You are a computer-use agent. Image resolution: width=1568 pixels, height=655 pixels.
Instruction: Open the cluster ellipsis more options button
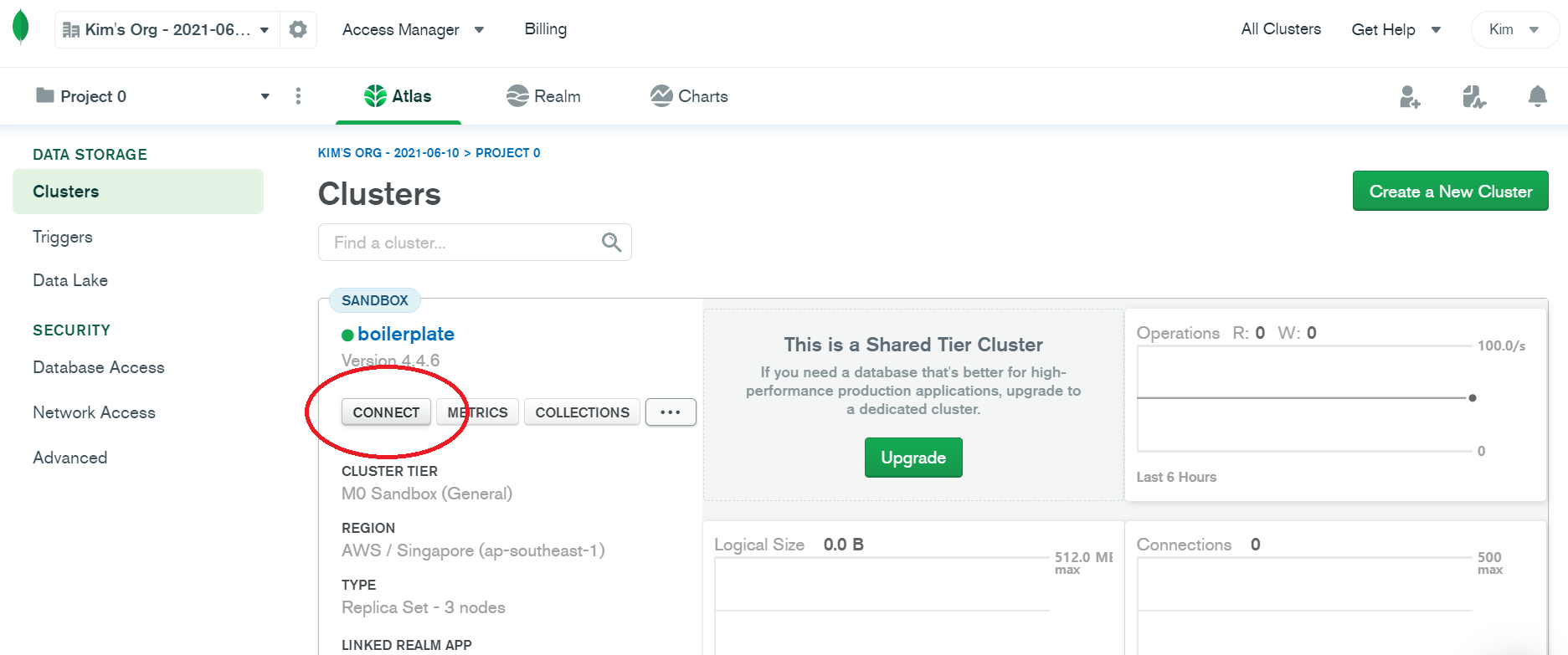click(671, 412)
